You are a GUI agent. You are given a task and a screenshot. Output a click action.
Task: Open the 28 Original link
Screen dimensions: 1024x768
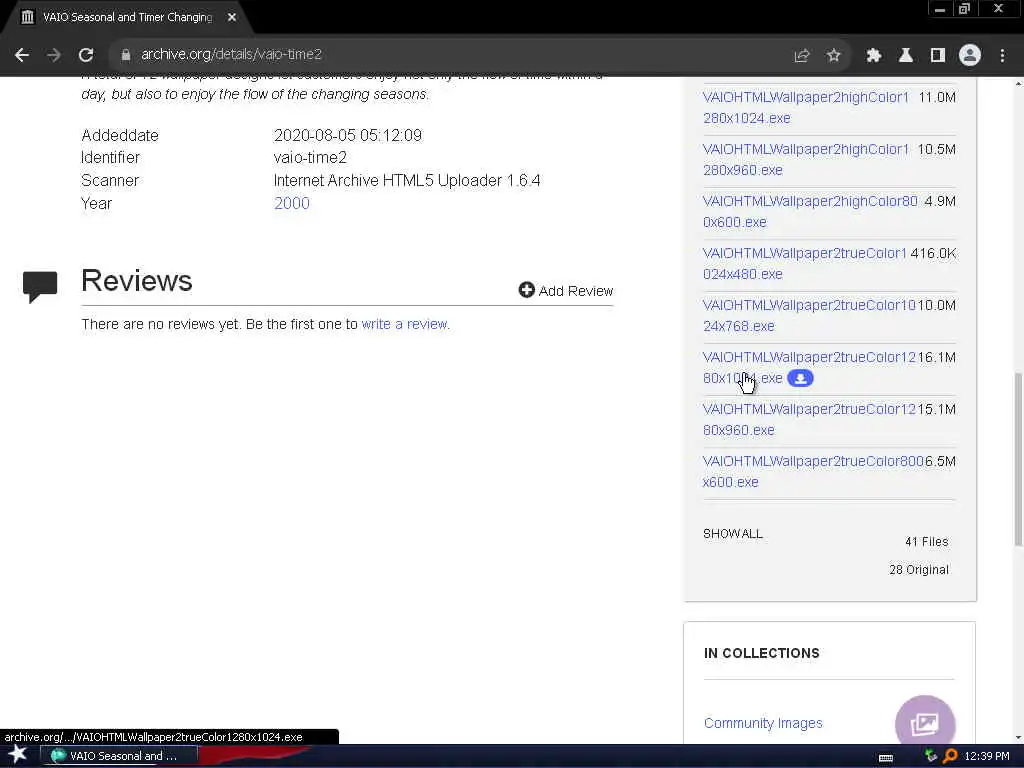(919, 569)
